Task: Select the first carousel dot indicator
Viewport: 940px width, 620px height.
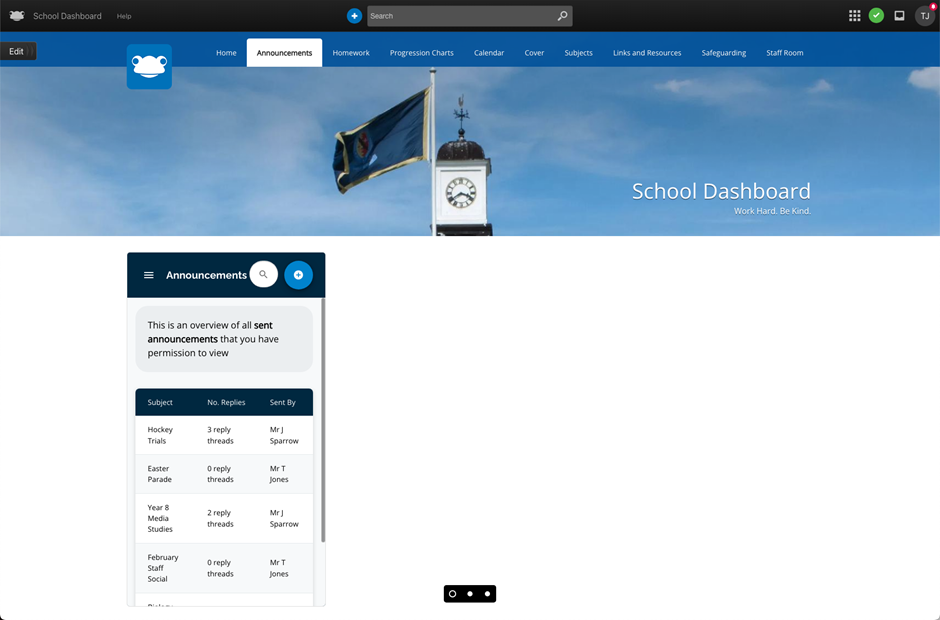Action: [x=453, y=594]
